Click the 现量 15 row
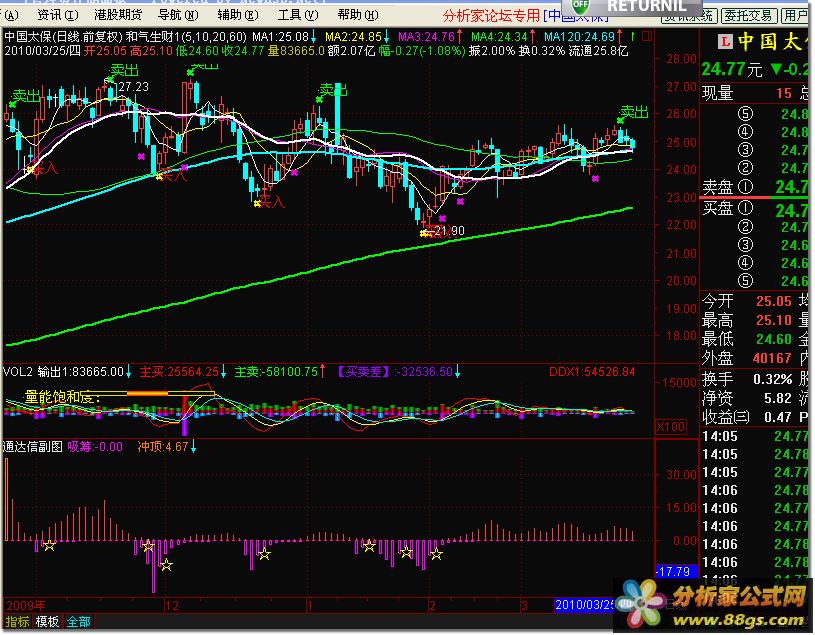815x635 pixels. (747, 93)
